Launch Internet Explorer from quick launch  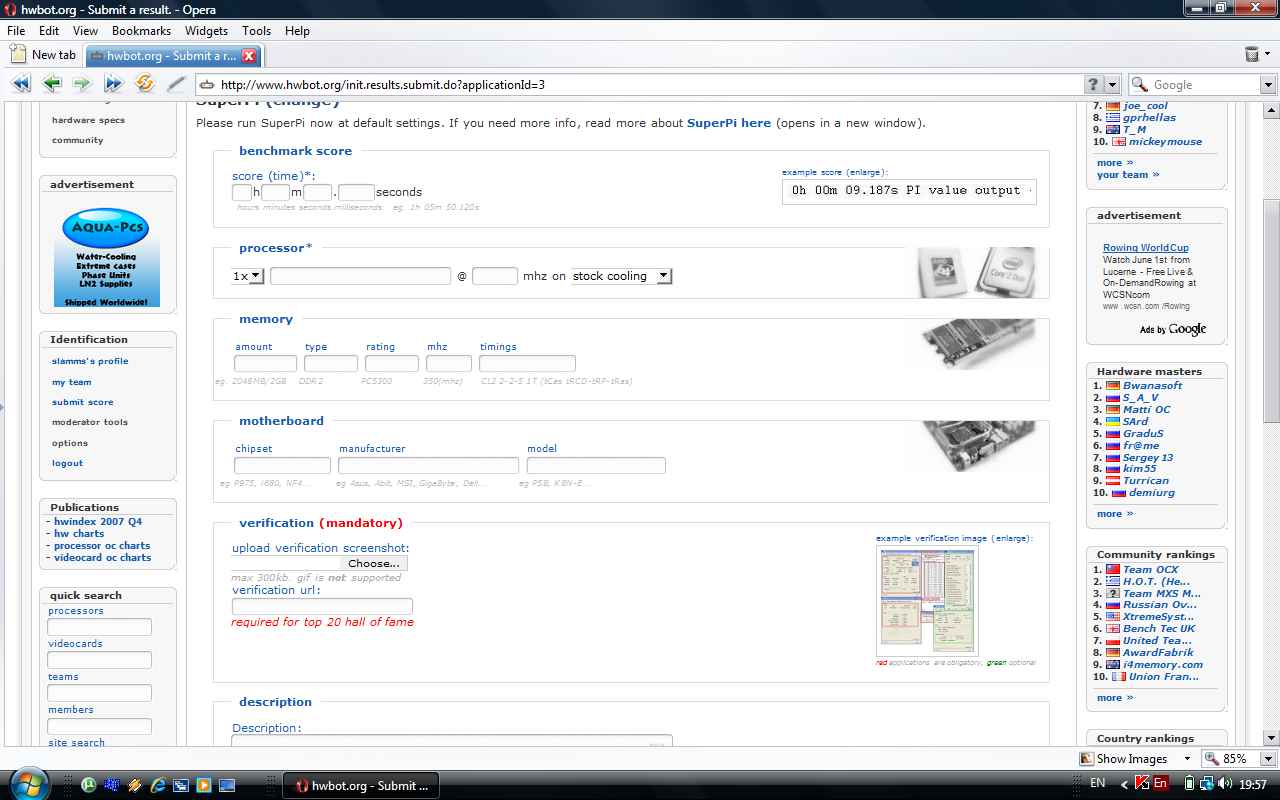[158, 785]
